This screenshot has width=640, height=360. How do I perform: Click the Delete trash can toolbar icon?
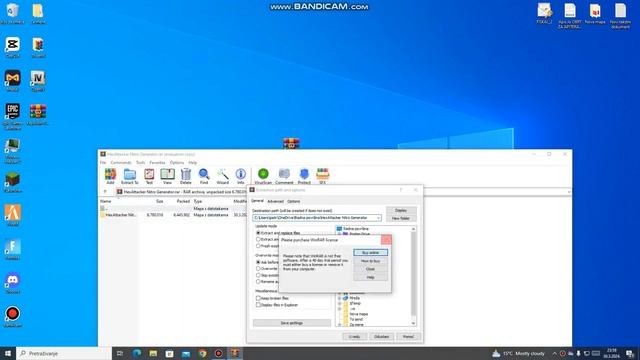[186, 176]
